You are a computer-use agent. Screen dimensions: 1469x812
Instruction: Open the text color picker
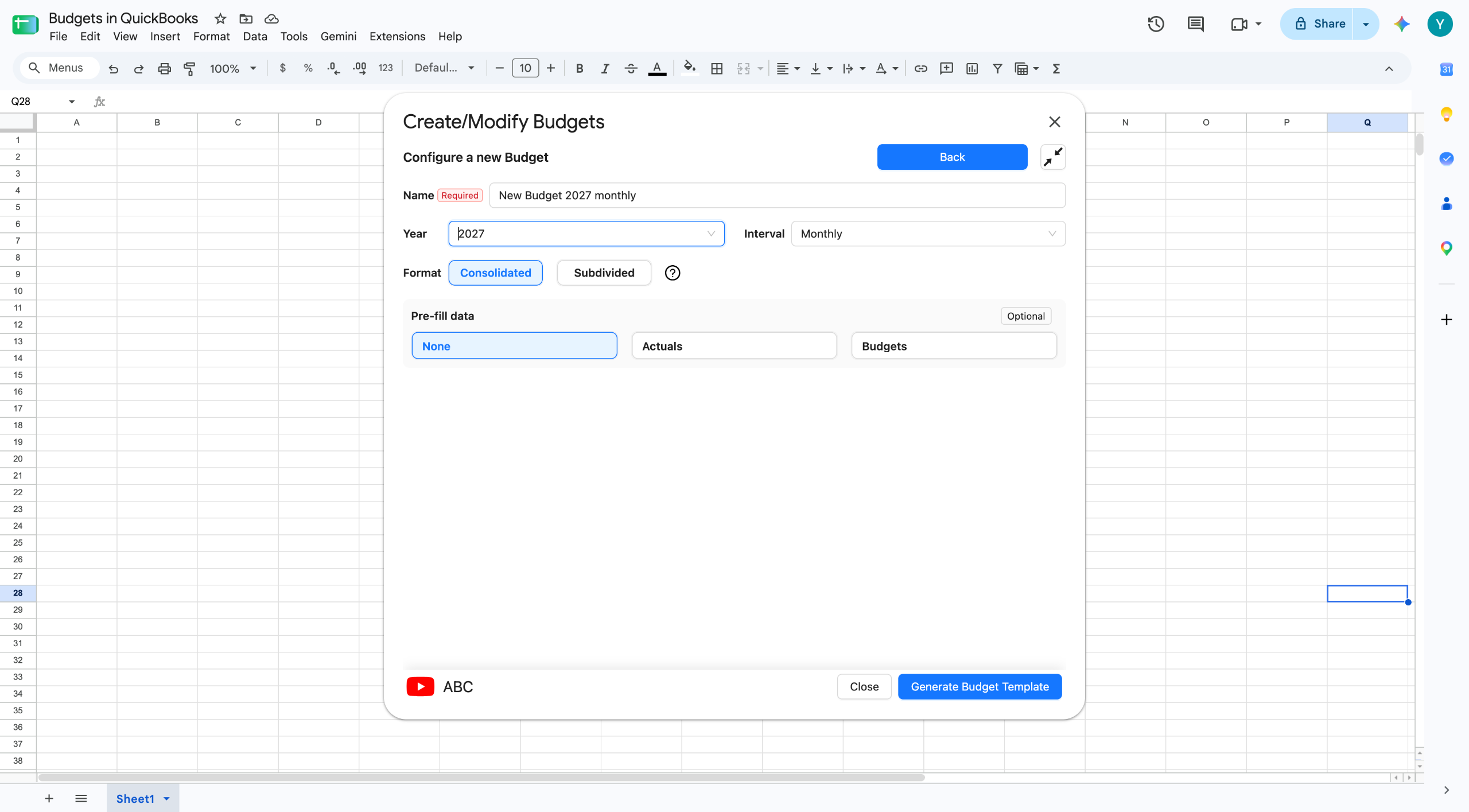click(x=656, y=68)
